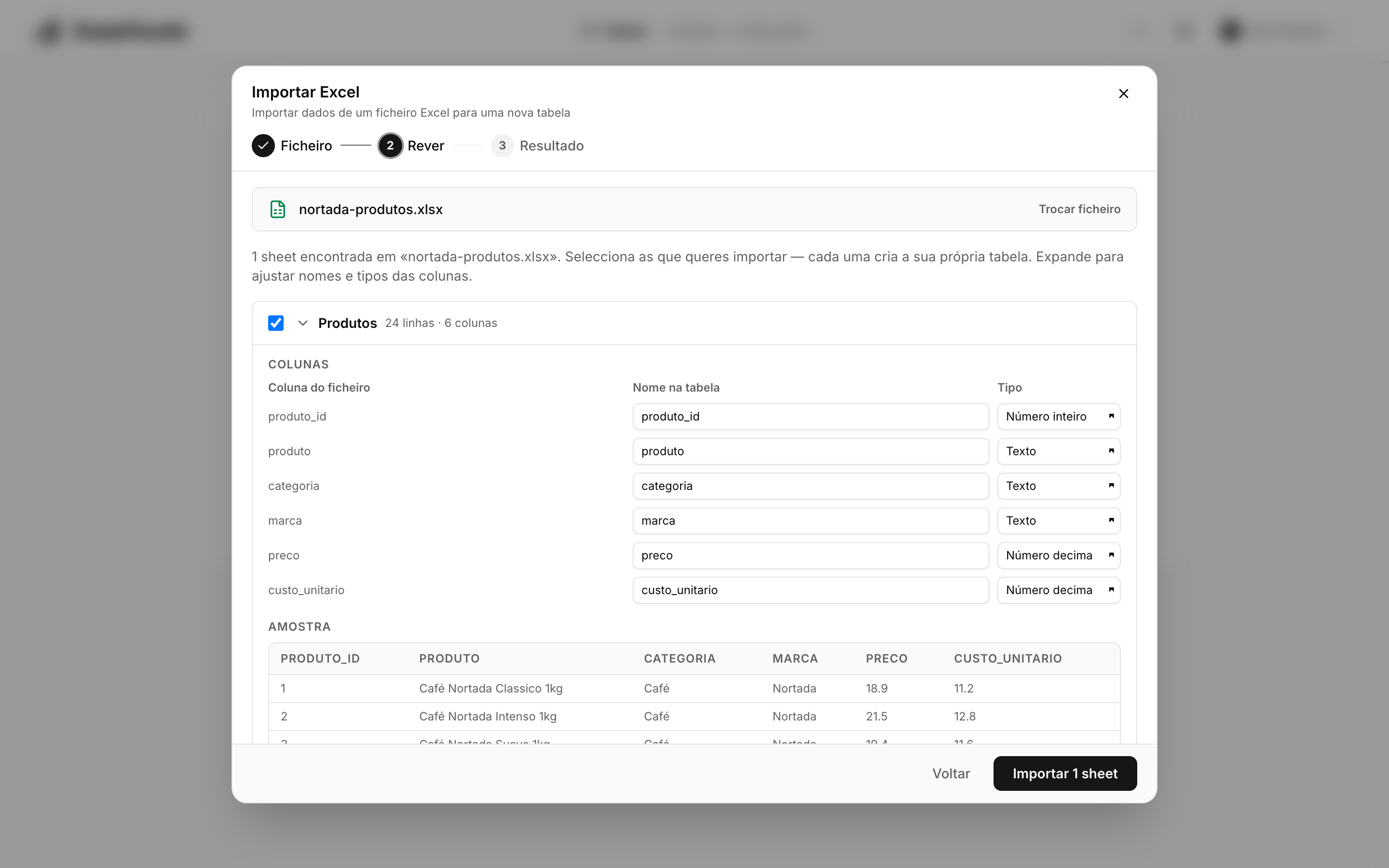Click the CATEGORIA sample column header
The height and width of the screenshot is (868, 1389).
click(x=680, y=659)
